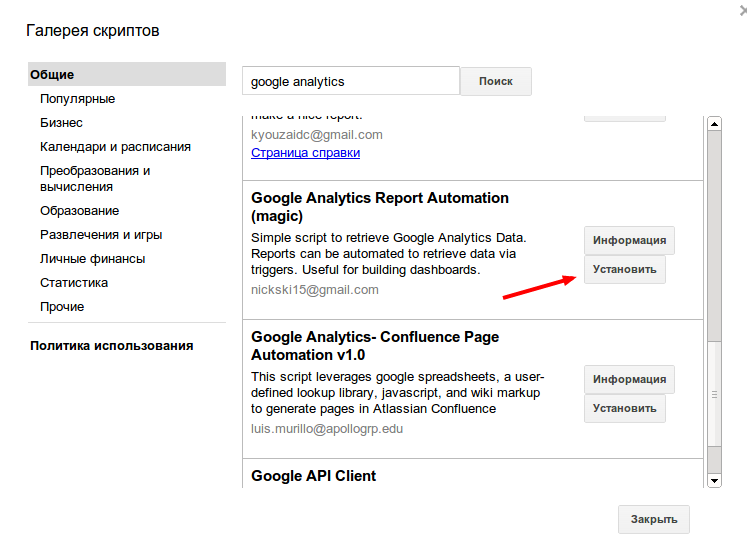This screenshot has width=747, height=540.
Task: Select the Образование category
Action: (x=79, y=210)
